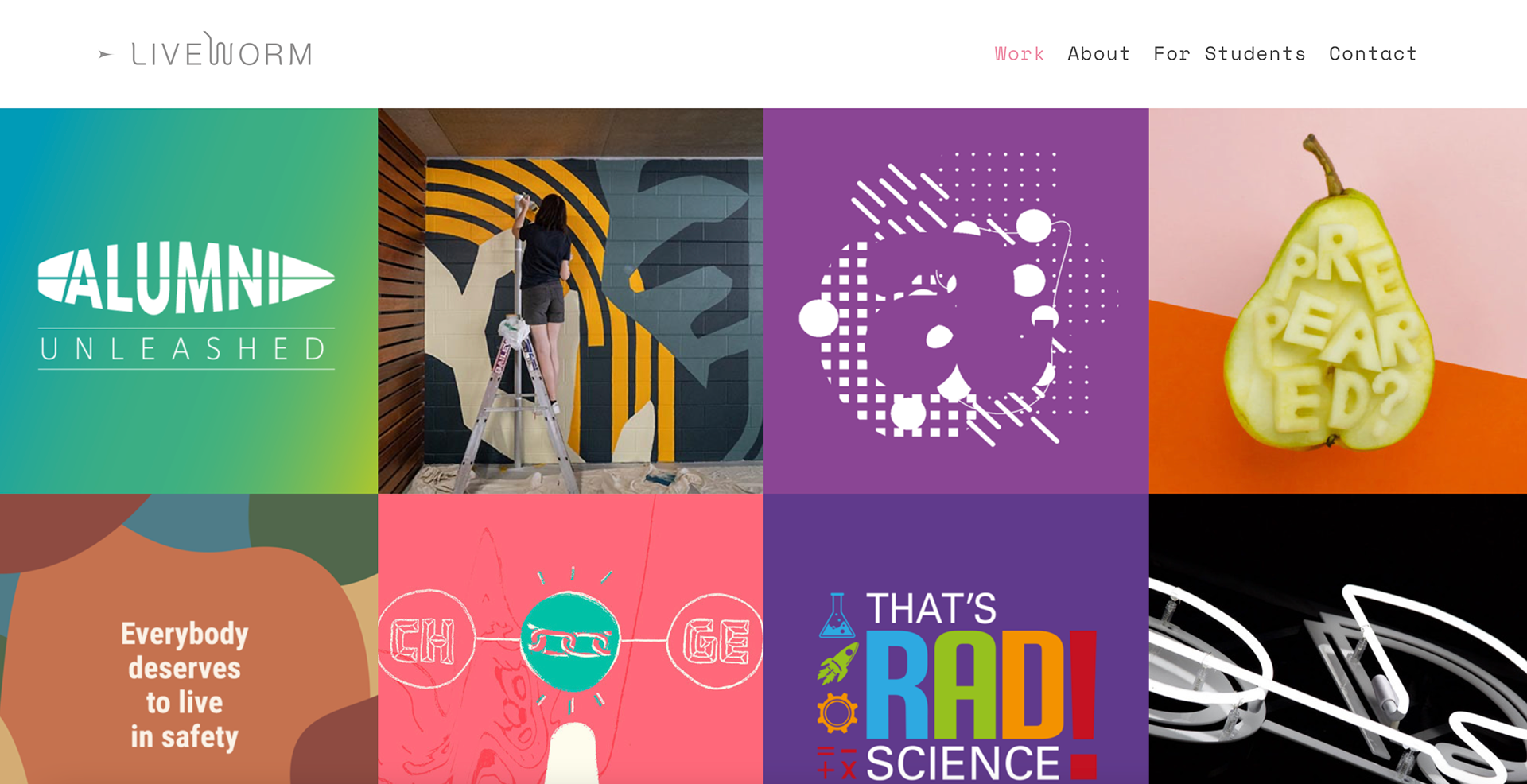Click the red math symbols icon
The image size is (1527, 784).
[837, 761]
